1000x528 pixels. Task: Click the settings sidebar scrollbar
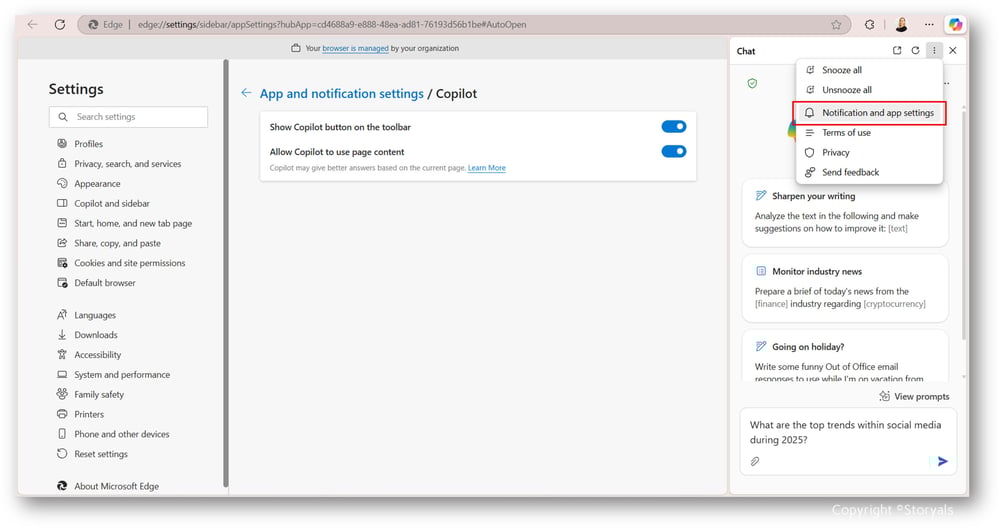pyautogui.click(x=226, y=274)
